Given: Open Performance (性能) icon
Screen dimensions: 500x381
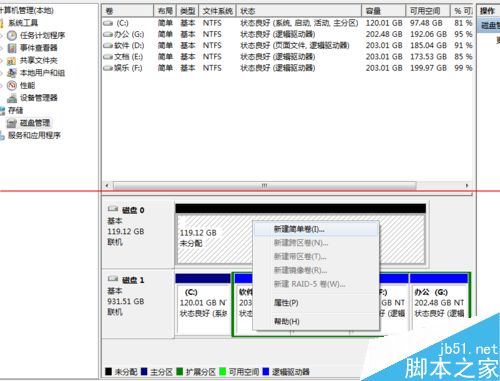Looking at the screenshot, I should 12,86.
